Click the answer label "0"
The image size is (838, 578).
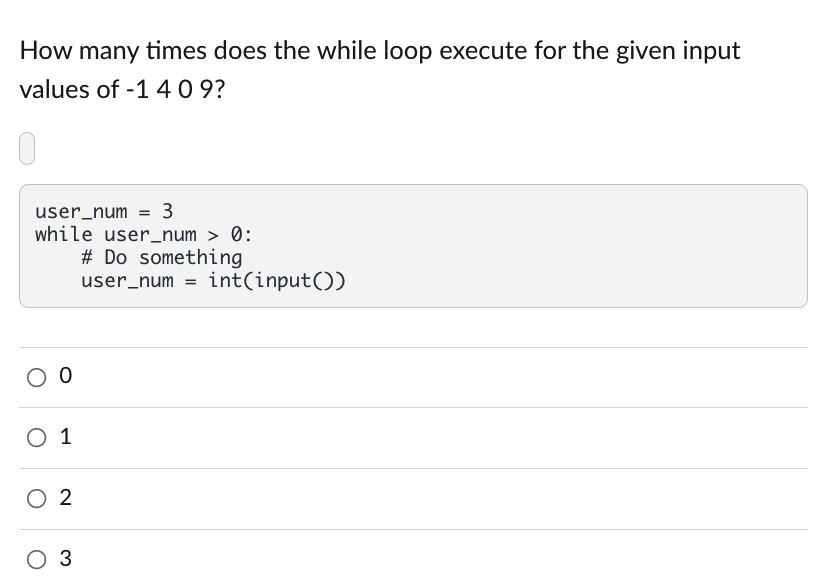pos(65,376)
